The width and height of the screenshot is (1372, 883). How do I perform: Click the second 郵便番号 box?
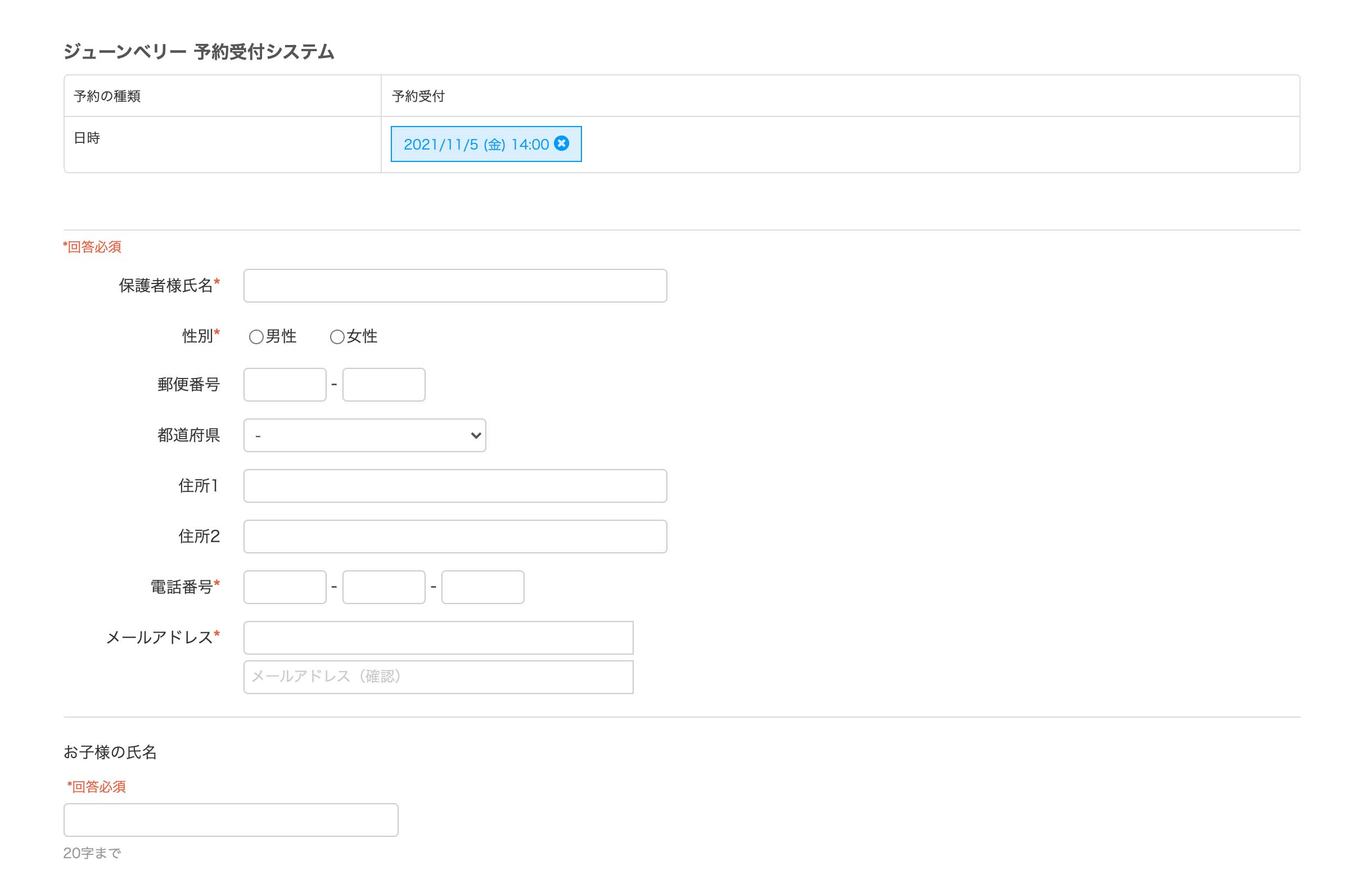[x=384, y=385]
